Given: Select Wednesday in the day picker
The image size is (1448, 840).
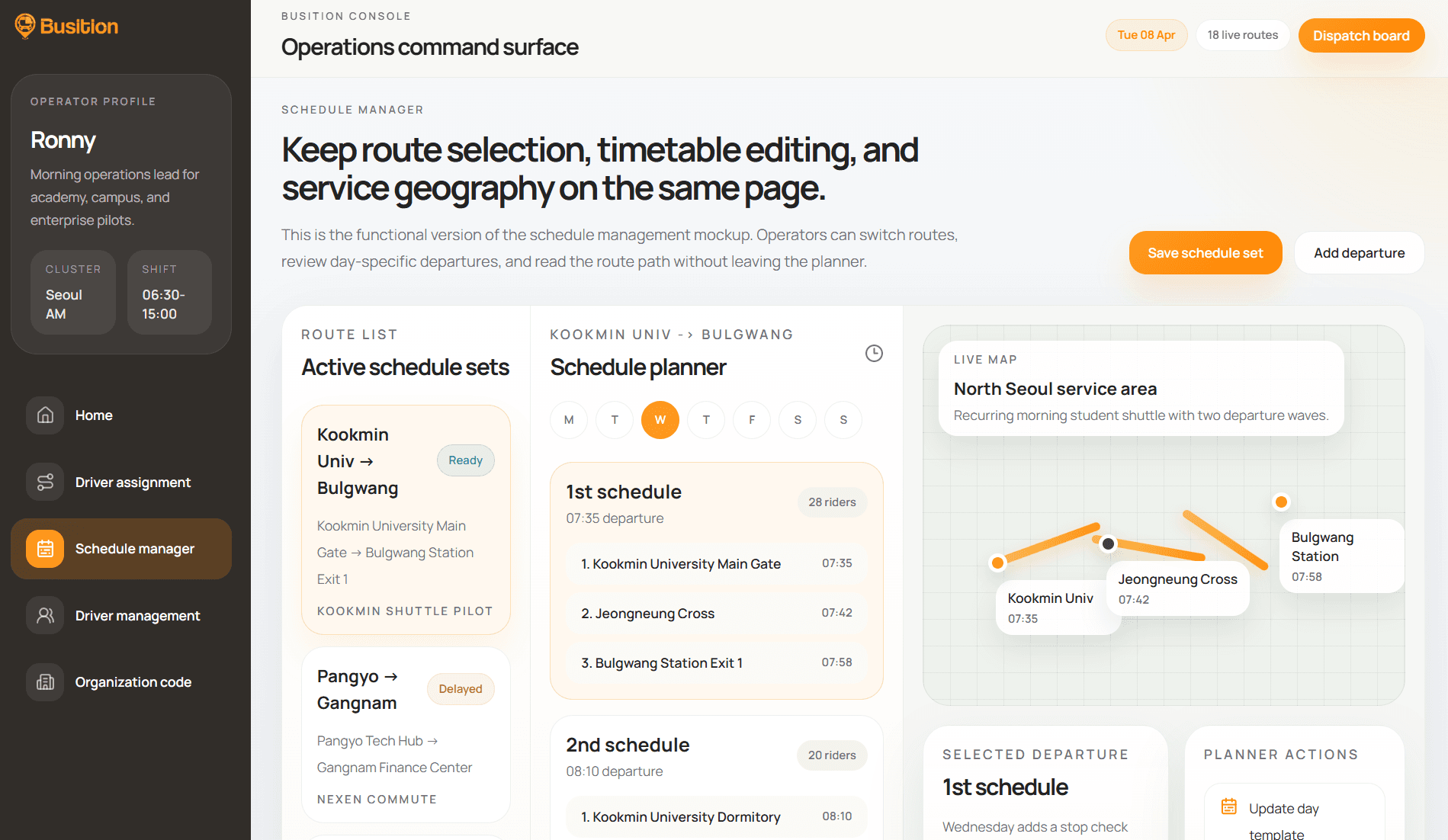Looking at the screenshot, I should [x=660, y=420].
